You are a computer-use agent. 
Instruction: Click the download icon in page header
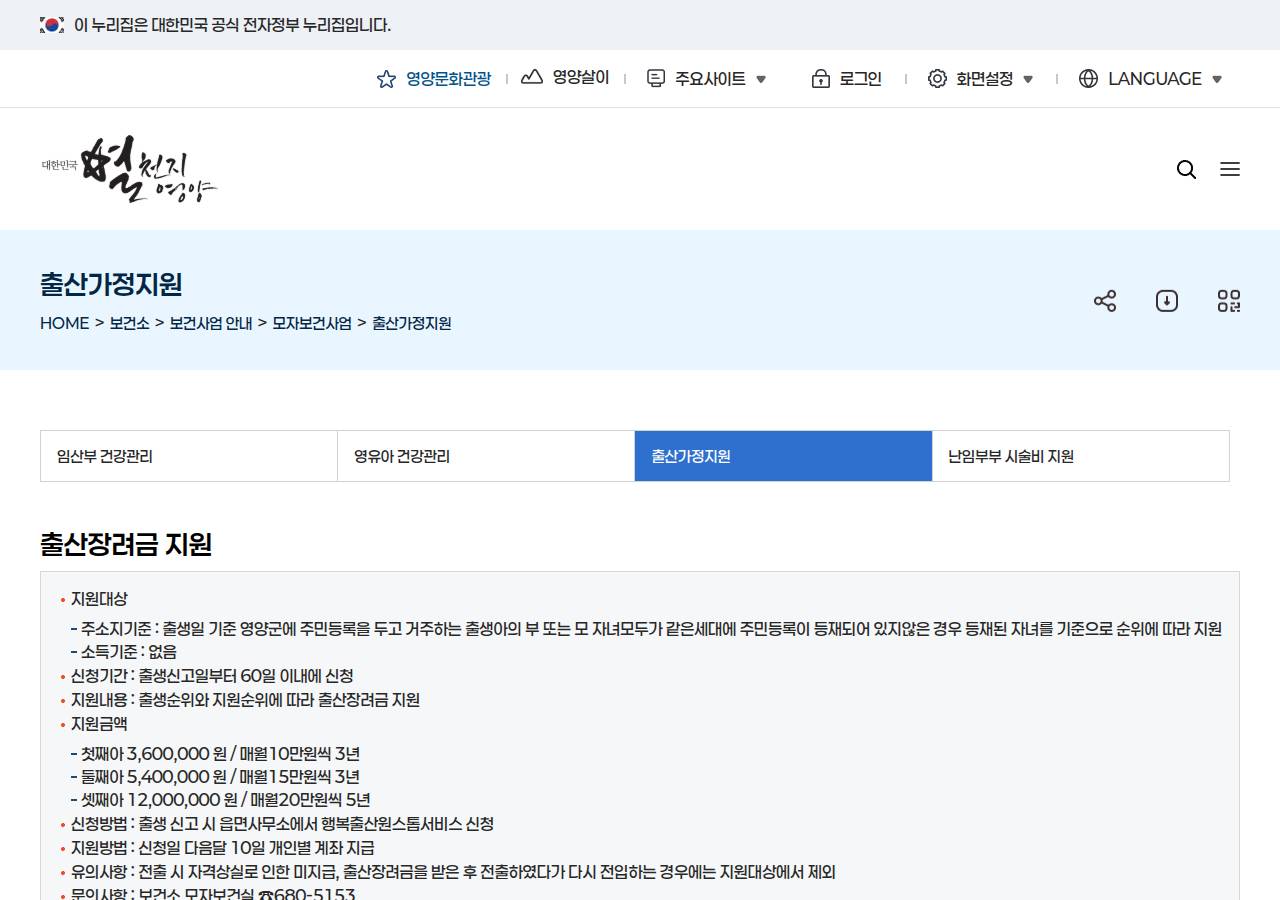[1167, 301]
